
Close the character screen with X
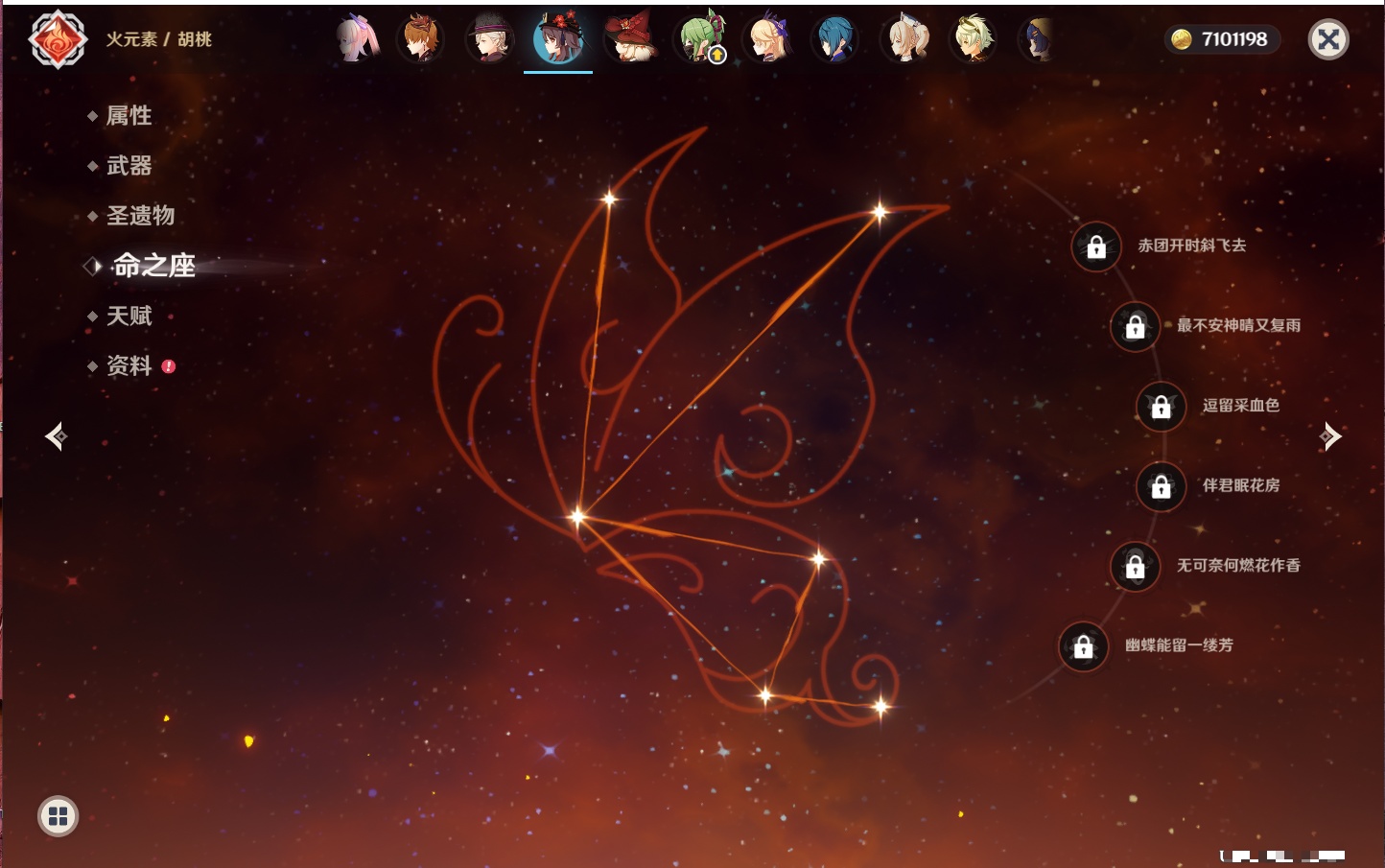1328,39
